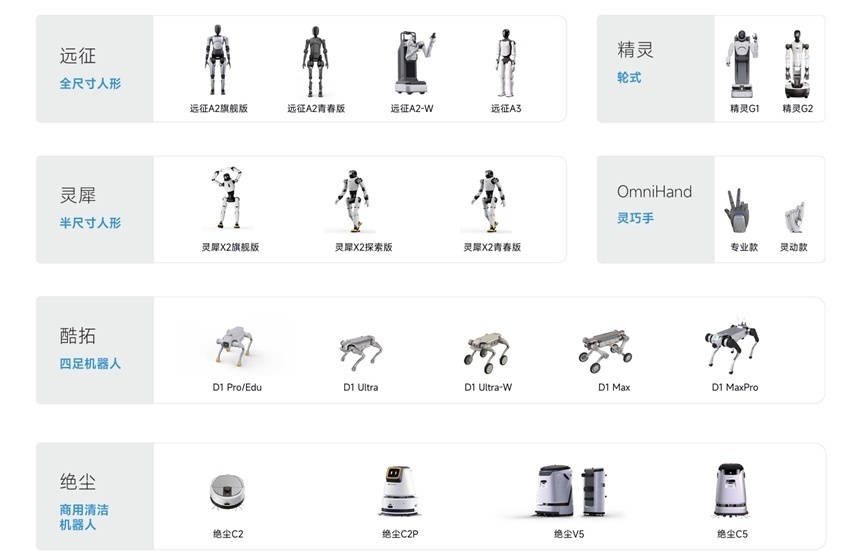Screen dimensions: 863x558
Task: Open the 四足机器人 category link
Action: point(90,364)
